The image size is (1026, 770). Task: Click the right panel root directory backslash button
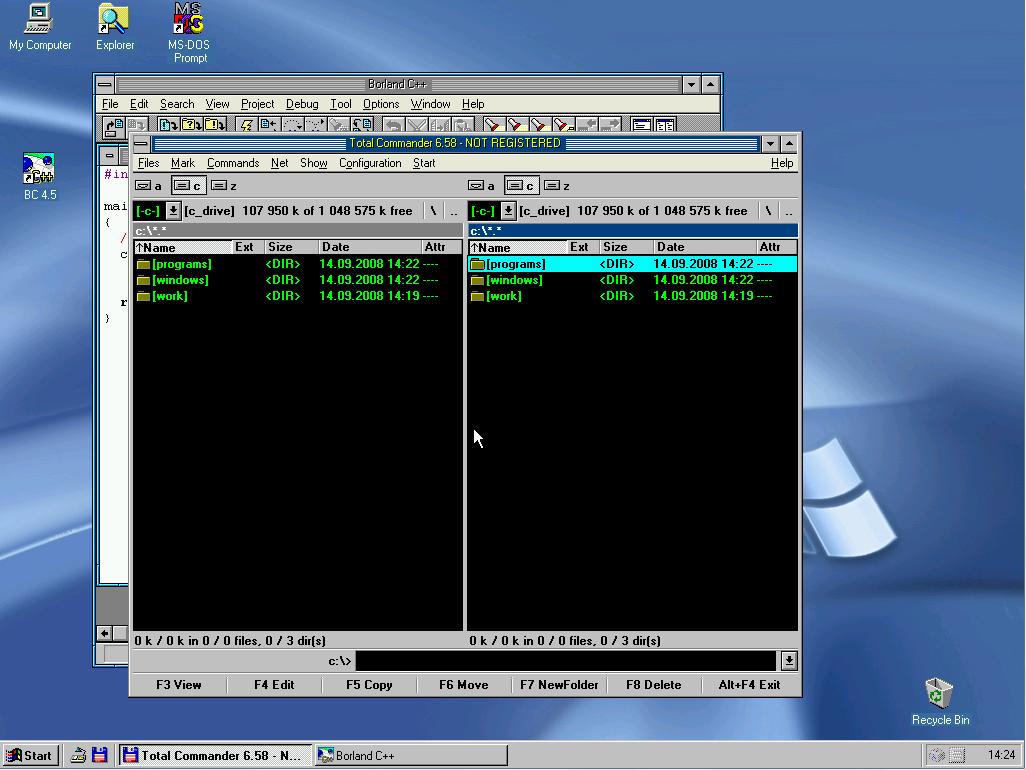click(768, 211)
